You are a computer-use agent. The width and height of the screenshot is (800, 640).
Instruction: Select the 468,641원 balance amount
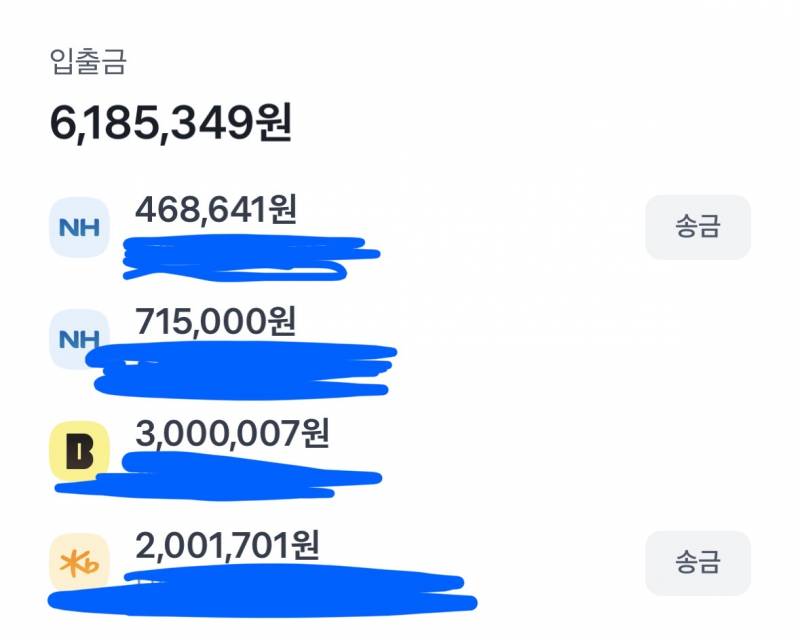(215, 207)
